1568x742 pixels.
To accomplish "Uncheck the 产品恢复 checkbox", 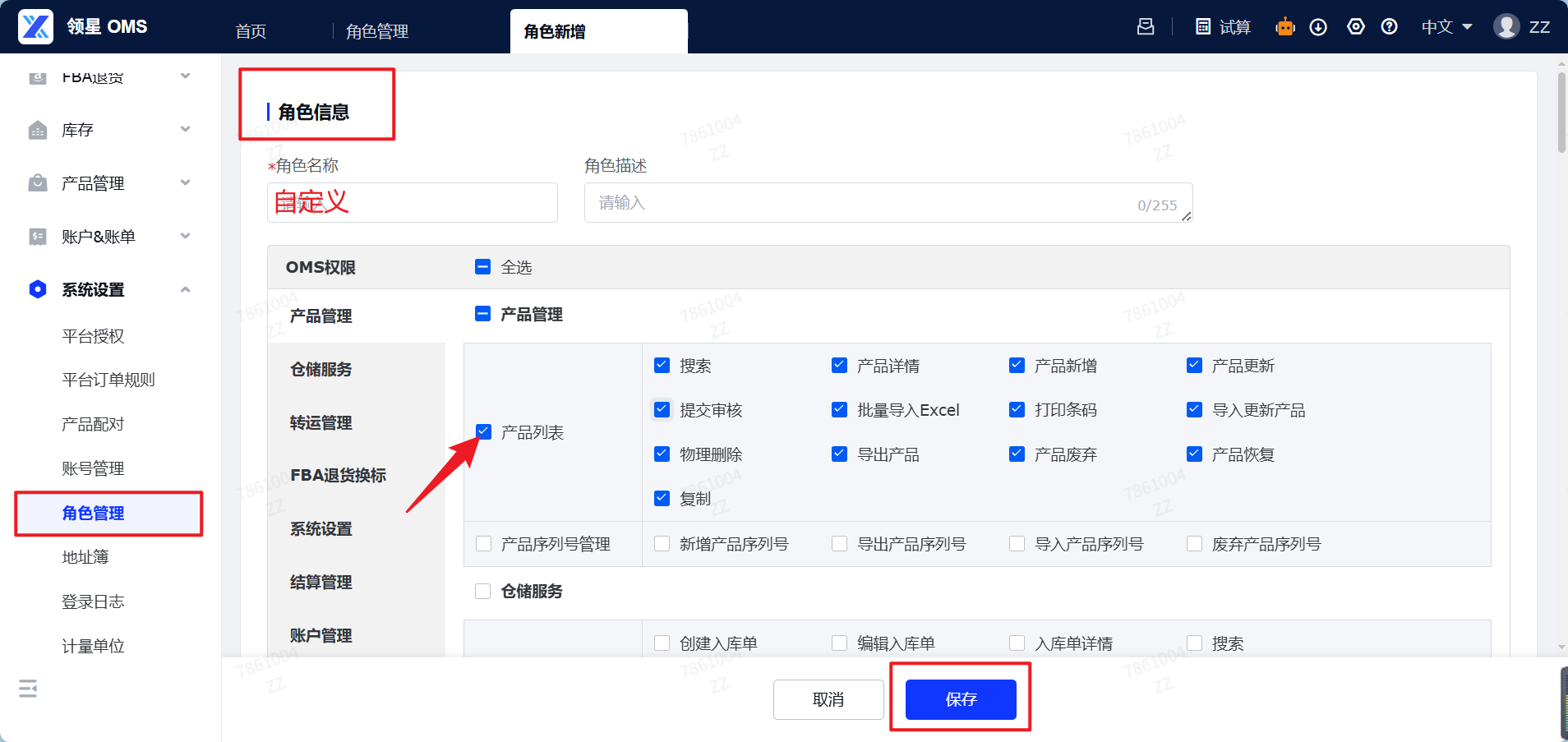I will pyautogui.click(x=1194, y=454).
